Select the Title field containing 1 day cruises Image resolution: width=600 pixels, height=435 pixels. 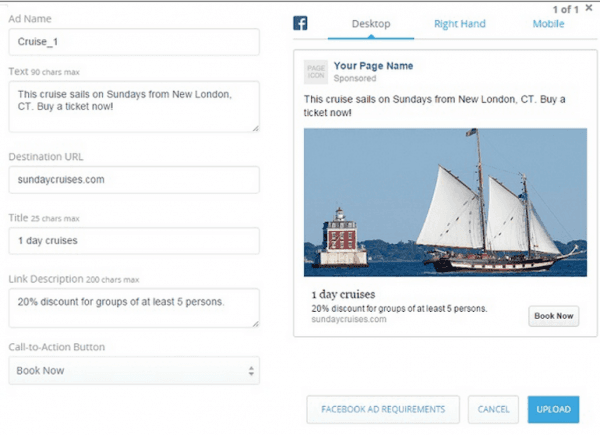click(x=133, y=241)
